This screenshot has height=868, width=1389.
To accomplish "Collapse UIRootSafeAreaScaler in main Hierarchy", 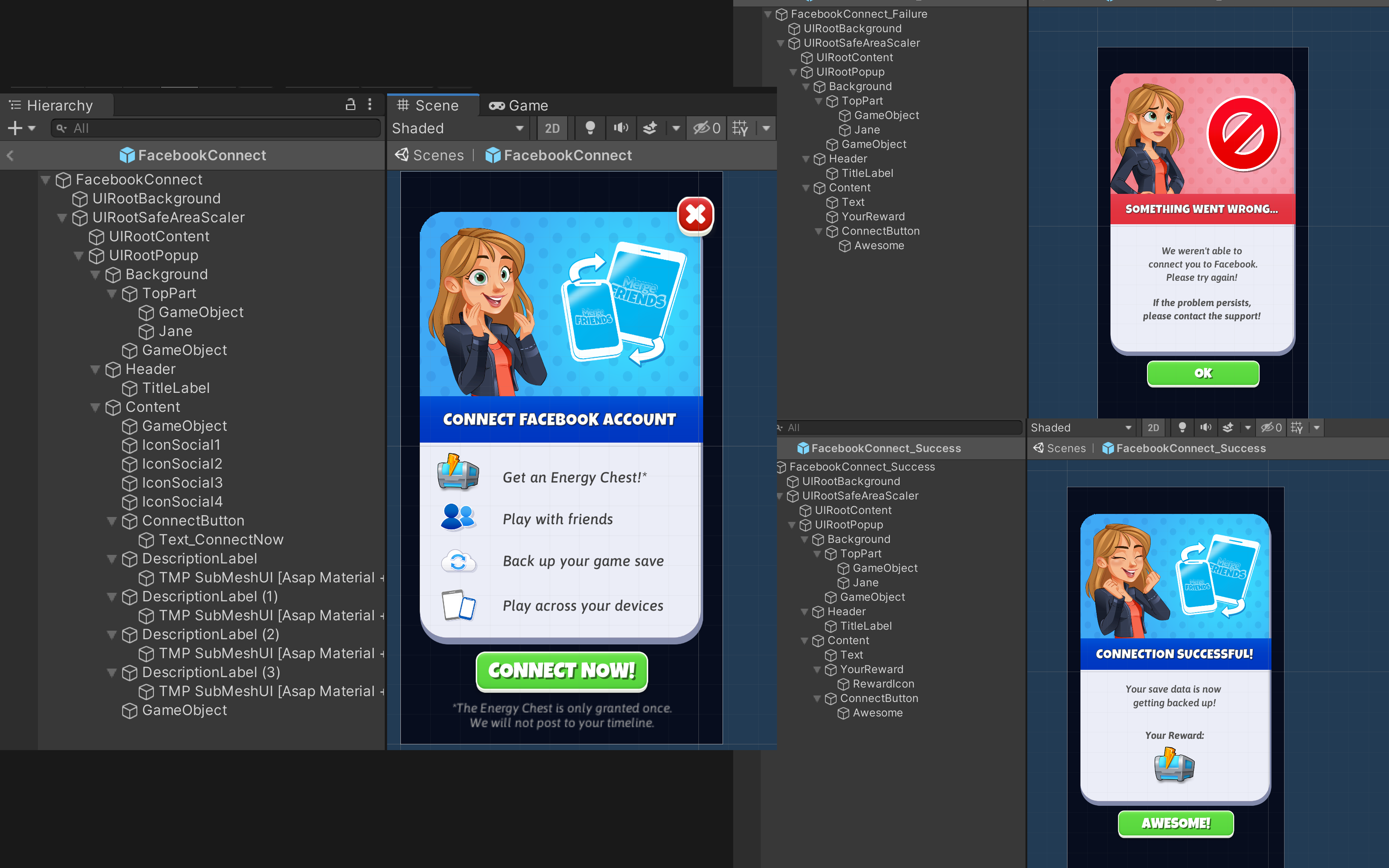I will (63, 218).
